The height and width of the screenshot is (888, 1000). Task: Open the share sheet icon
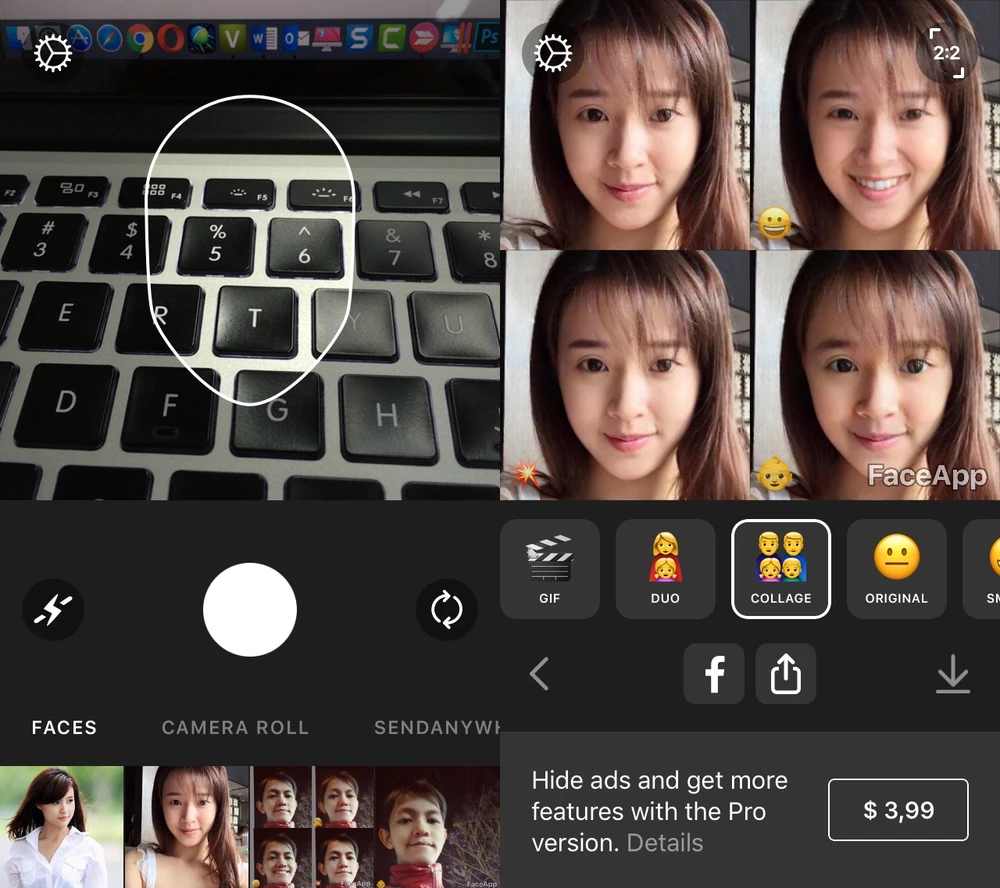(x=786, y=674)
